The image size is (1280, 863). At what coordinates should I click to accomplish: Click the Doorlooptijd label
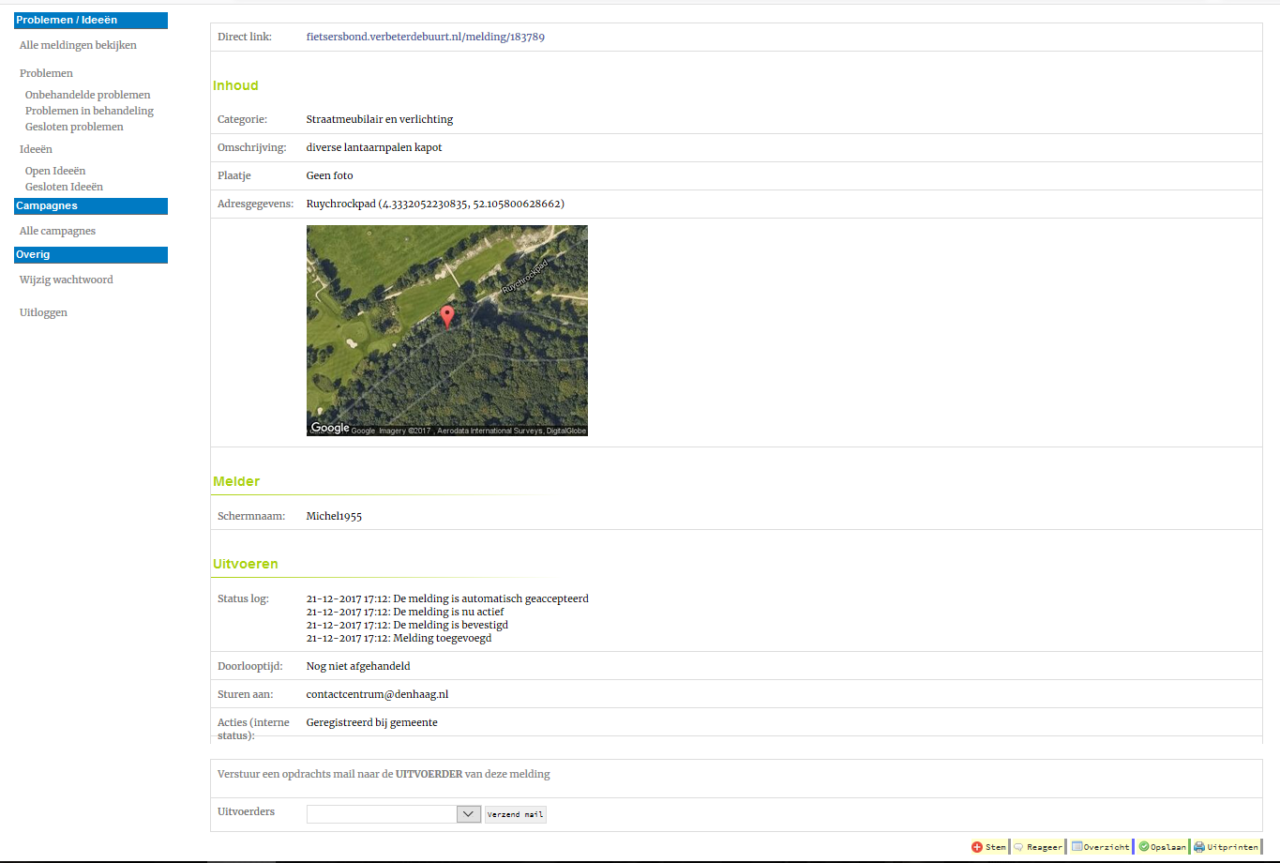coord(250,666)
